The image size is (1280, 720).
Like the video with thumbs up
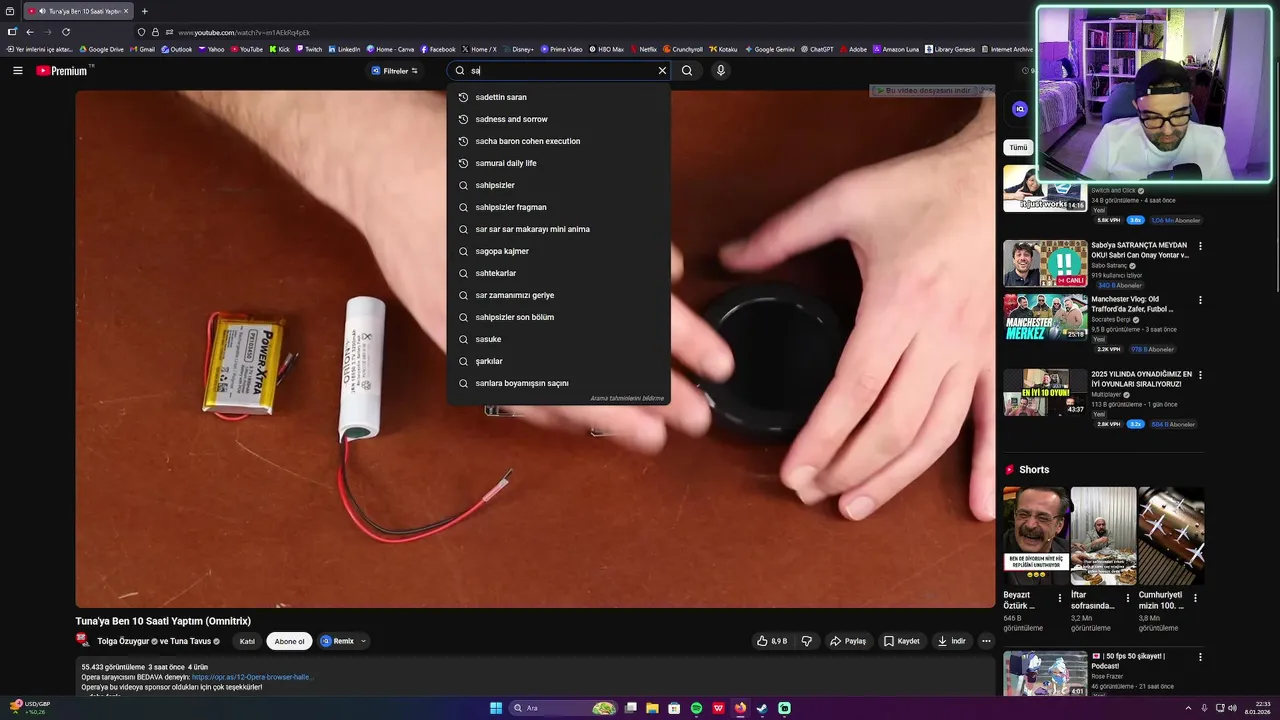point(772,641)
